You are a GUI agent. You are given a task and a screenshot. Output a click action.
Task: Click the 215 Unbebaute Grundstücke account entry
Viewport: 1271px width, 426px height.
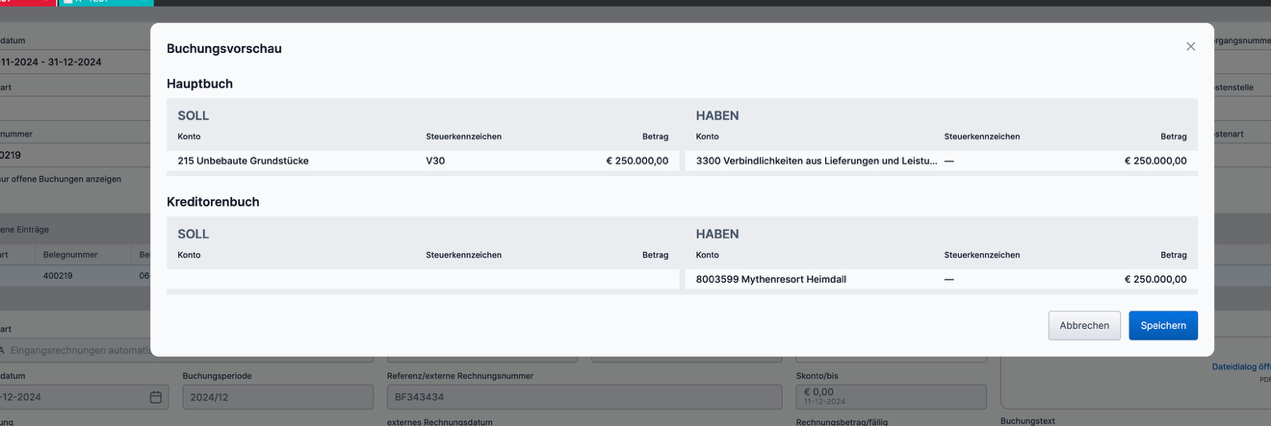tap(243, 160)
